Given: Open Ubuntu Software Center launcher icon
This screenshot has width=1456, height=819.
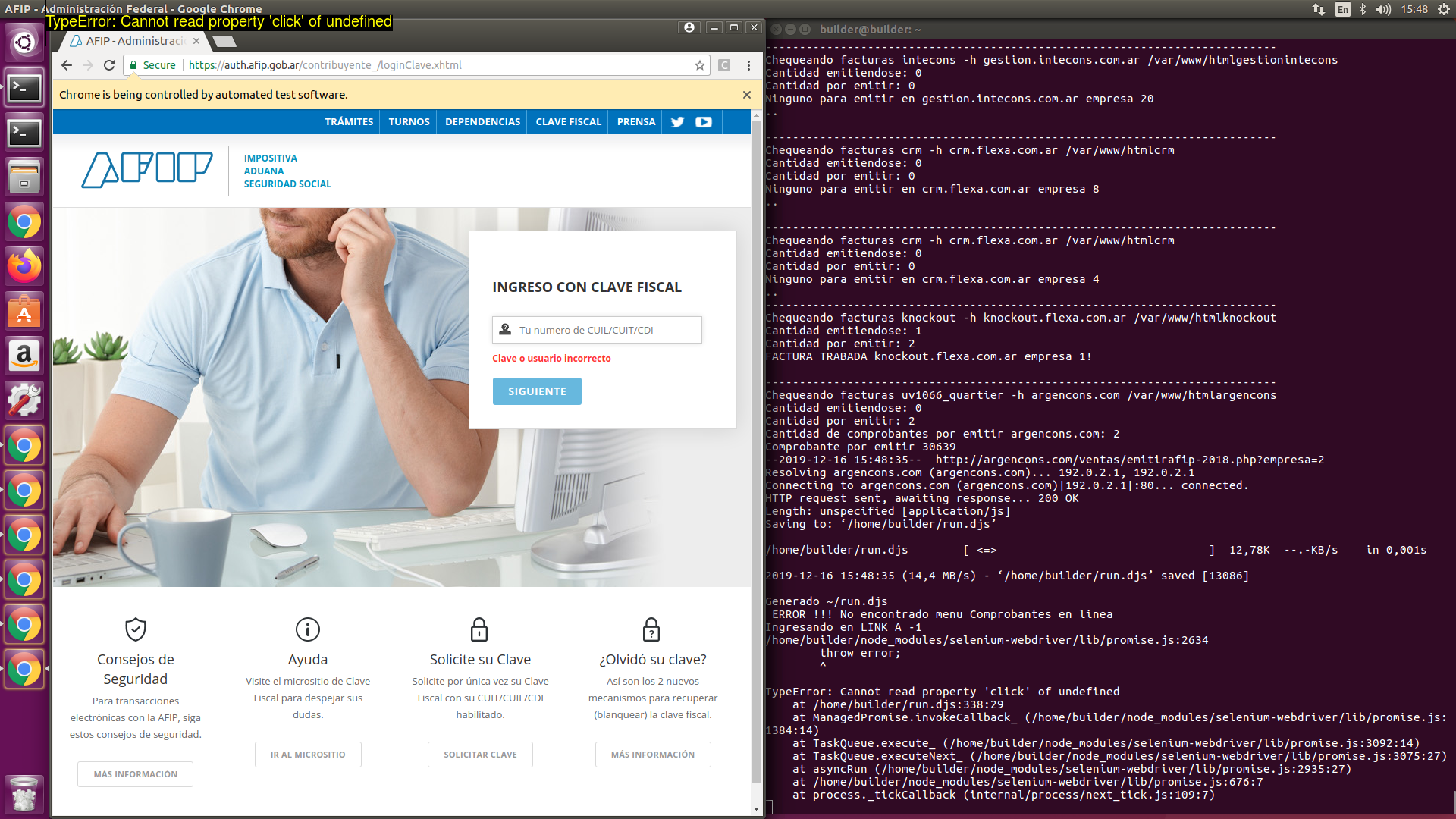Looking at the screenshot, I should tap(24, 311).
